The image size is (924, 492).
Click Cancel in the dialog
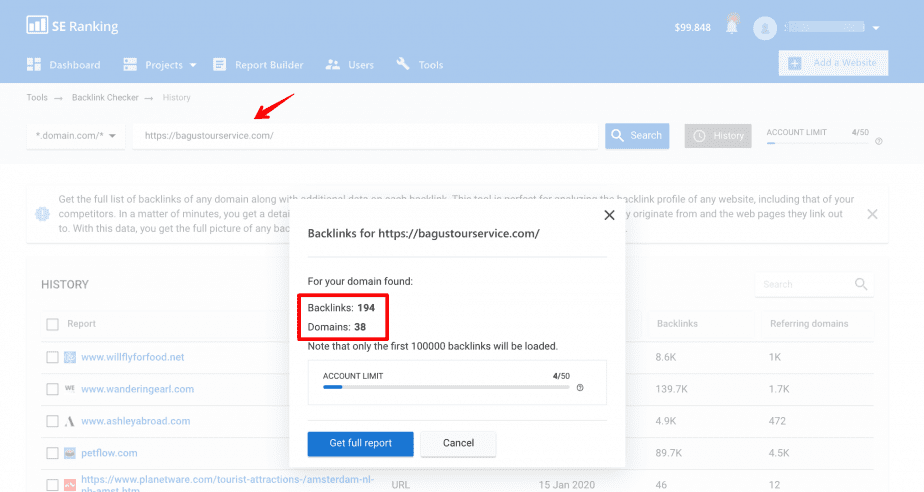(458, 443)
